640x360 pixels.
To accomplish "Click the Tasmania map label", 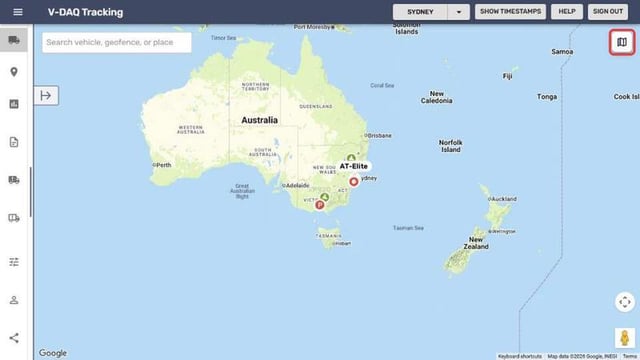I will point(329,236).
